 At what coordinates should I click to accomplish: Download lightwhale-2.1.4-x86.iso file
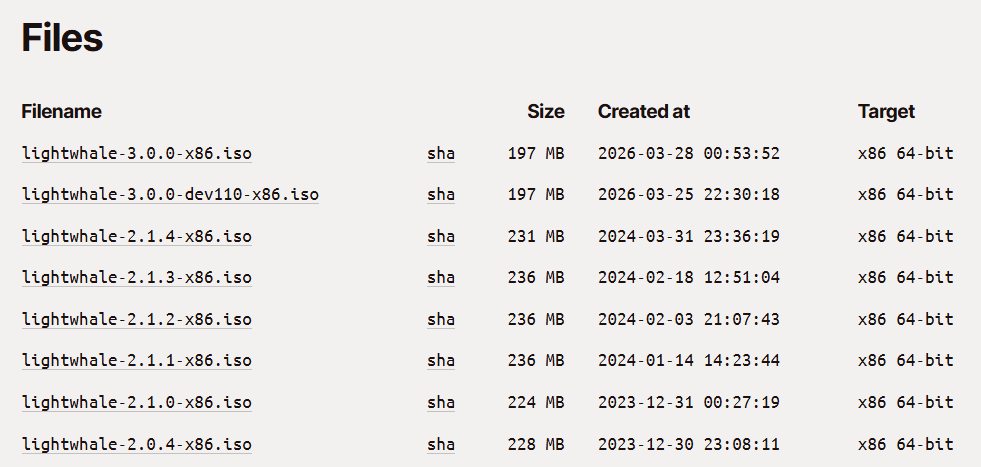136,236
